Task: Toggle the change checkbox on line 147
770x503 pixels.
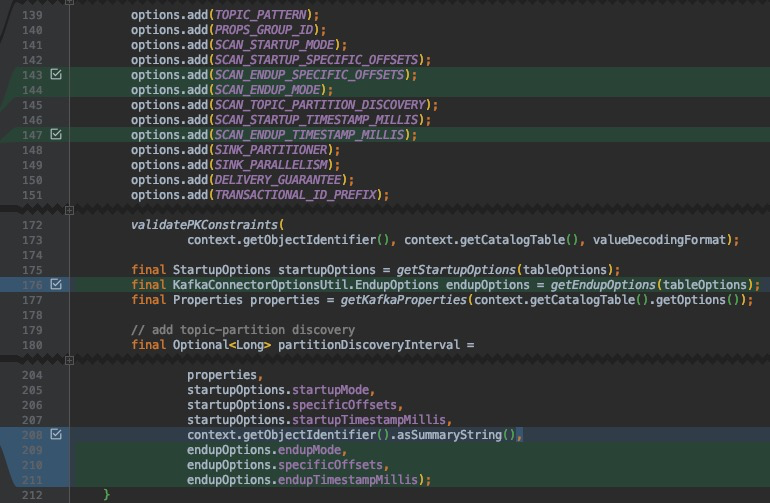Action: coord(56,135)
